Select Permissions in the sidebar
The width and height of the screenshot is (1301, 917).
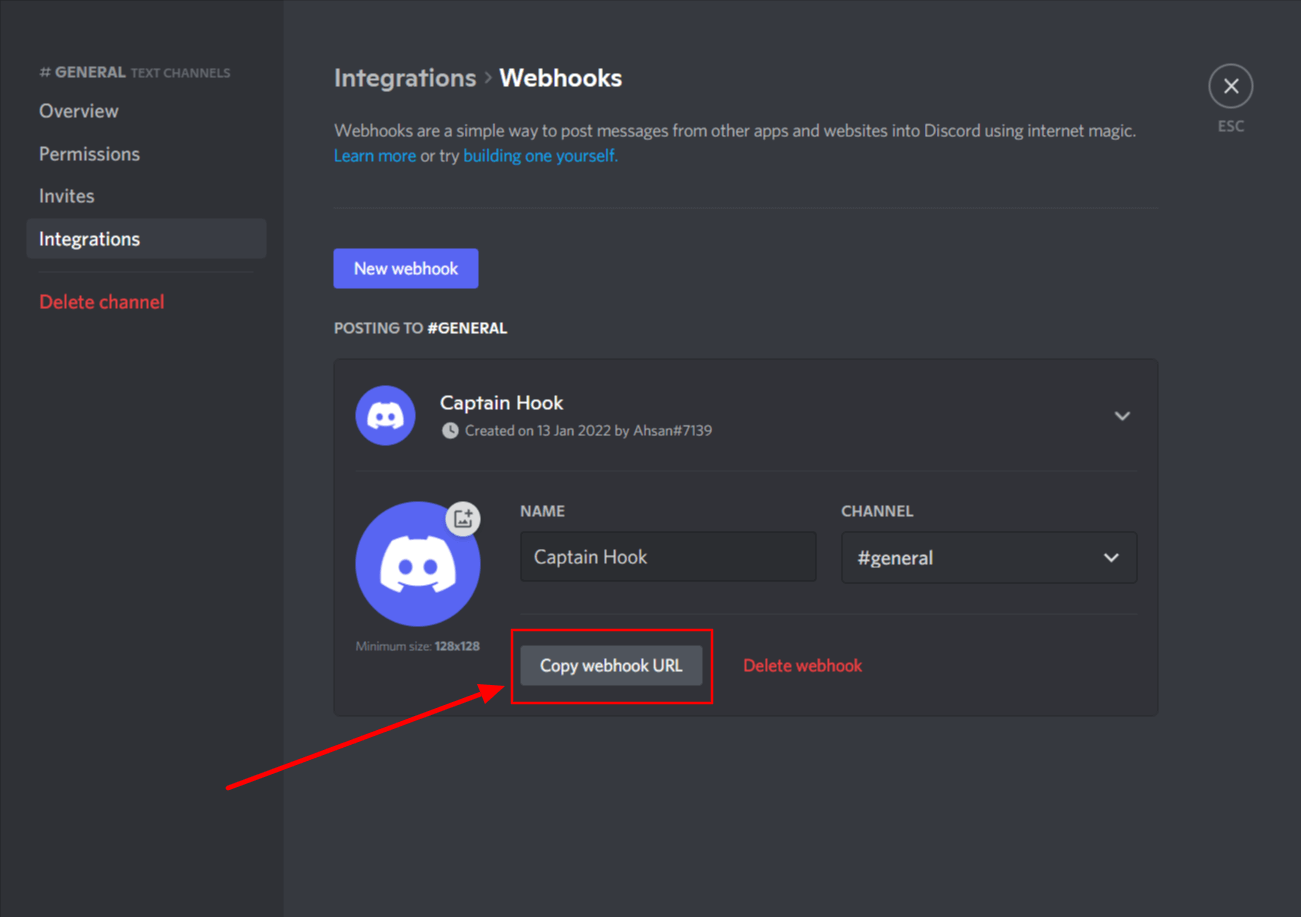pyautogui.click(x=89, y=153)
